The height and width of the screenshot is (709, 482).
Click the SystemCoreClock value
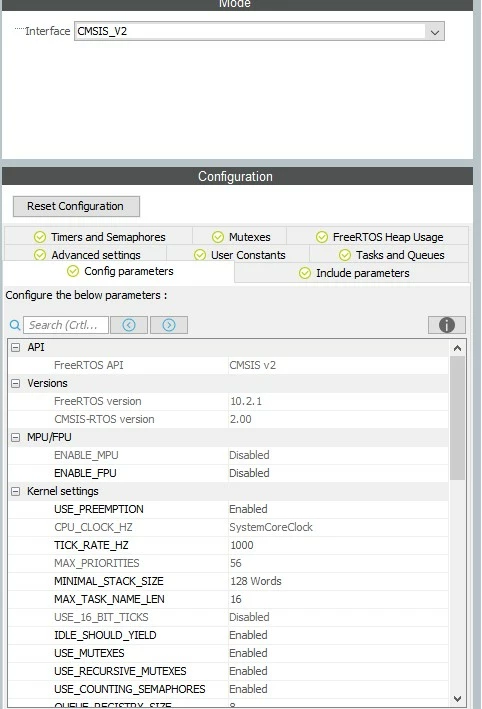tap(271, 527)
